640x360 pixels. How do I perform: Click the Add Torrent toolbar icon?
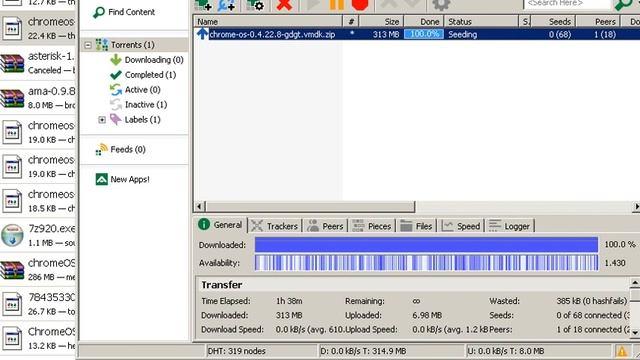(x=203, y=5)
